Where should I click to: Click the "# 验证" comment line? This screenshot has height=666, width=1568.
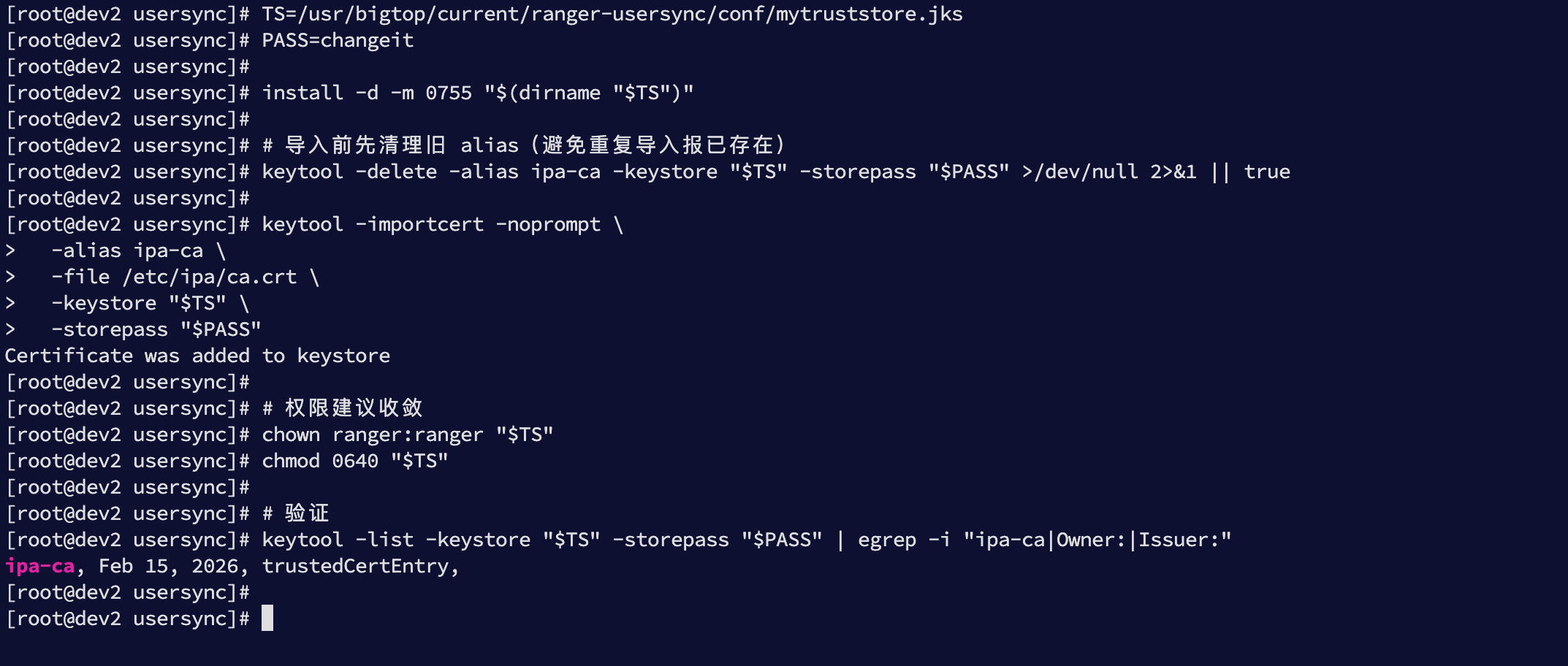click(x=296, y=513)
